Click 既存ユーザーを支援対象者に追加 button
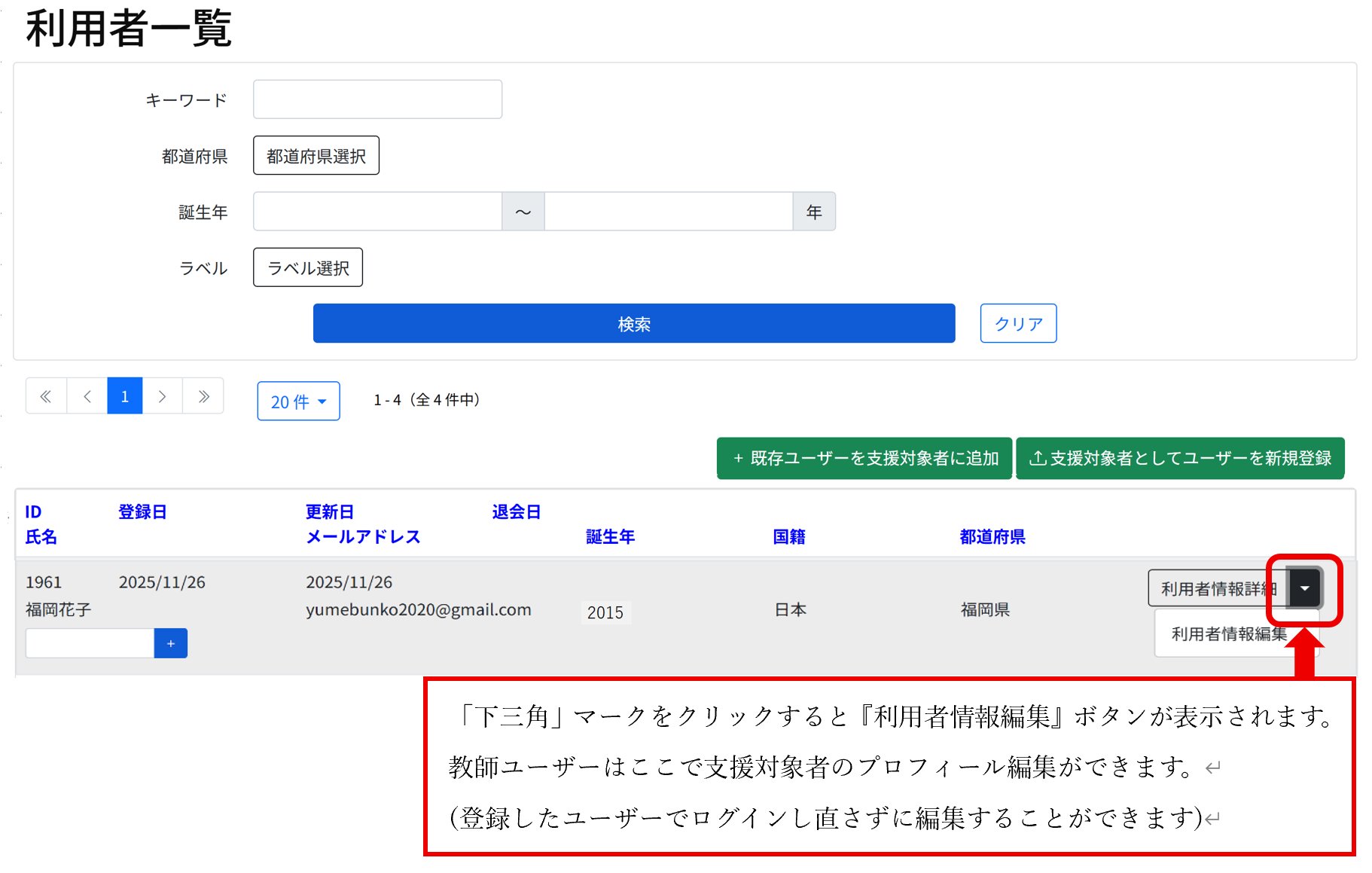Viewport: 1372px width, 873px height. 864,458
